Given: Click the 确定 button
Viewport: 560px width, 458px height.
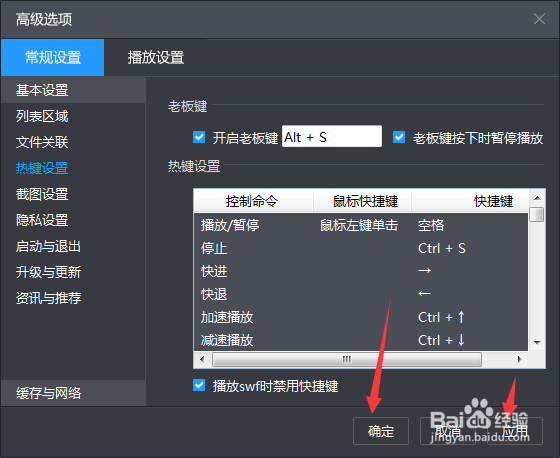Looking at the screenshot, I should click(381, 431).
